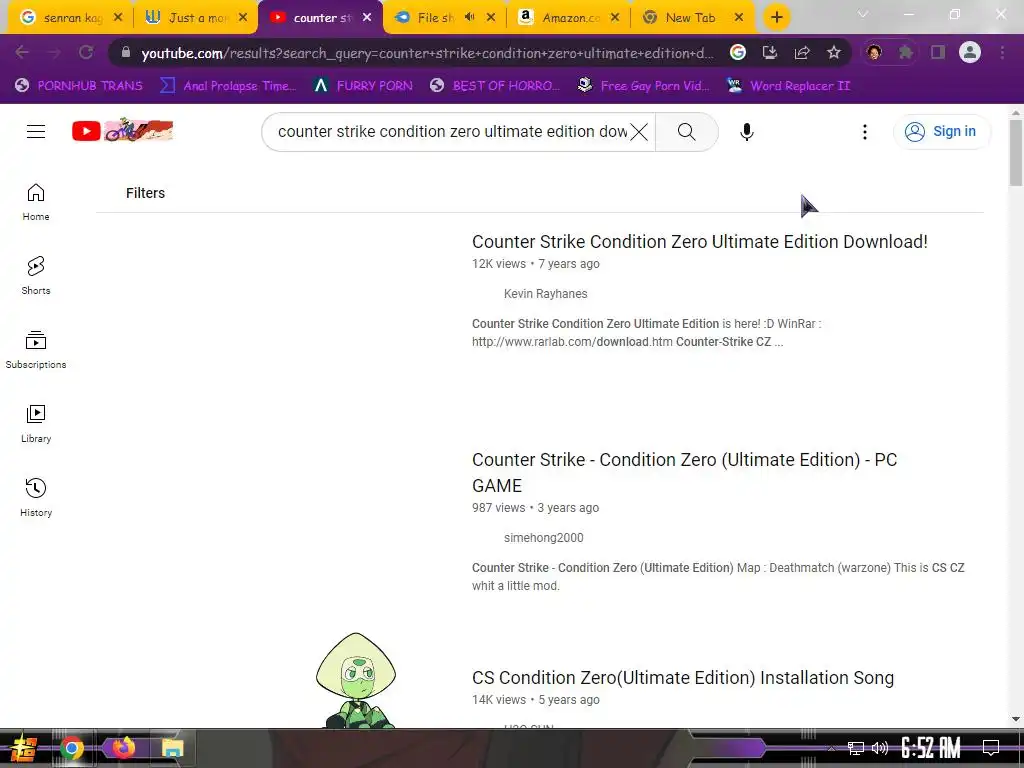Focus the YouTube search input field
Viewport: 1024px width, 768px height.
pyautogui.click(x=452, y=132)
